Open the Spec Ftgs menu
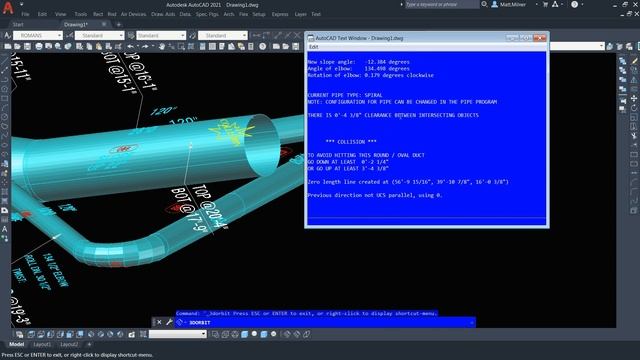The width and height of the screenshot is (640, 360). (207, 14)
